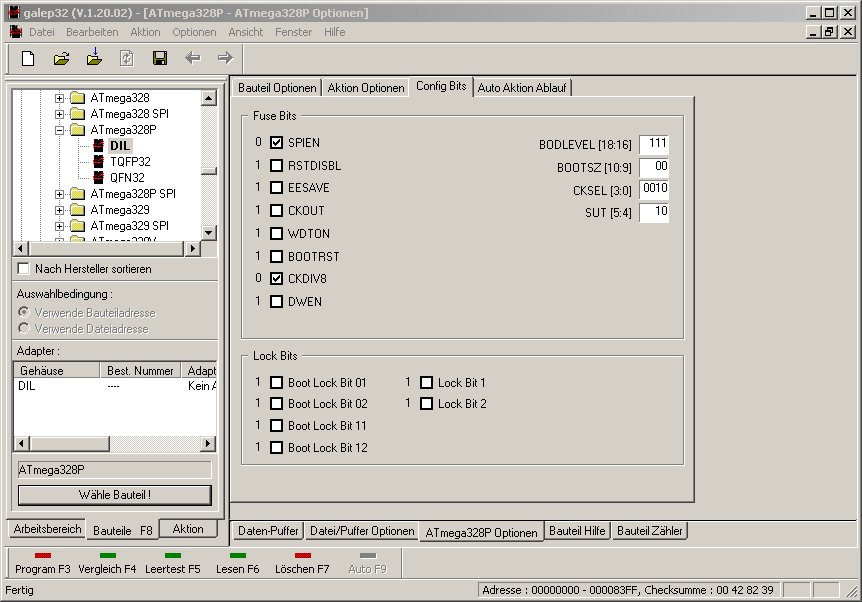Screen dimensions: 862x602
Task: Click the device tree scroll-up arrow
Action: click(208, 98)
